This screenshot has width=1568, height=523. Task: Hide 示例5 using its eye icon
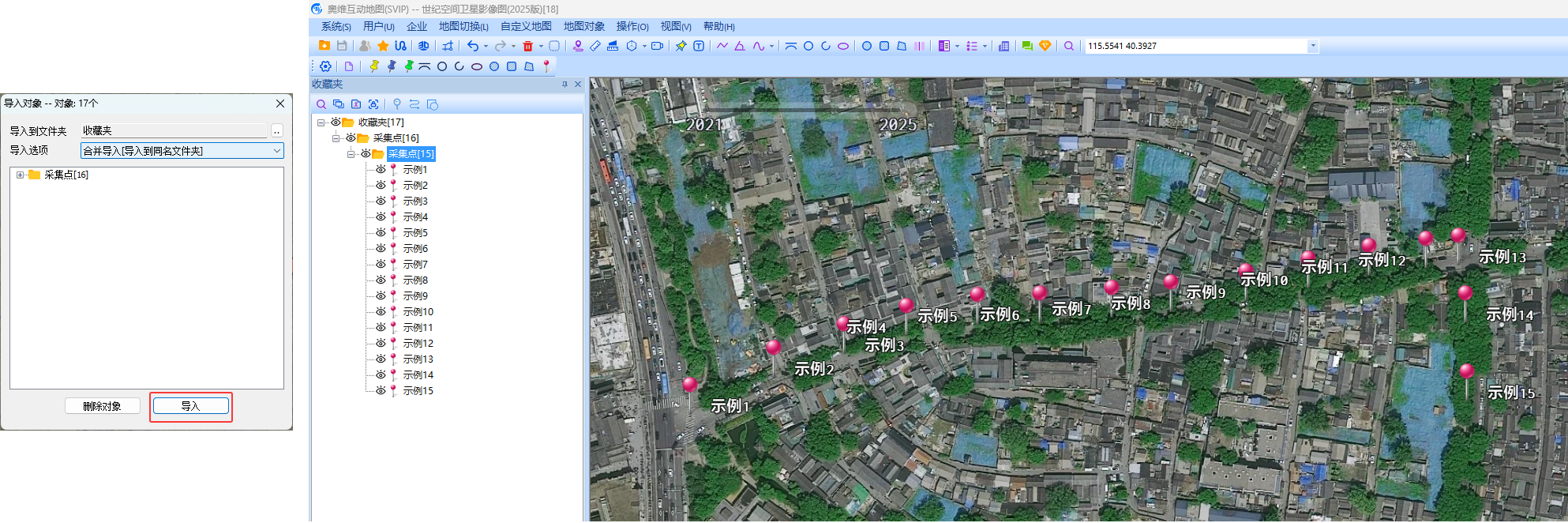(381, 233)
